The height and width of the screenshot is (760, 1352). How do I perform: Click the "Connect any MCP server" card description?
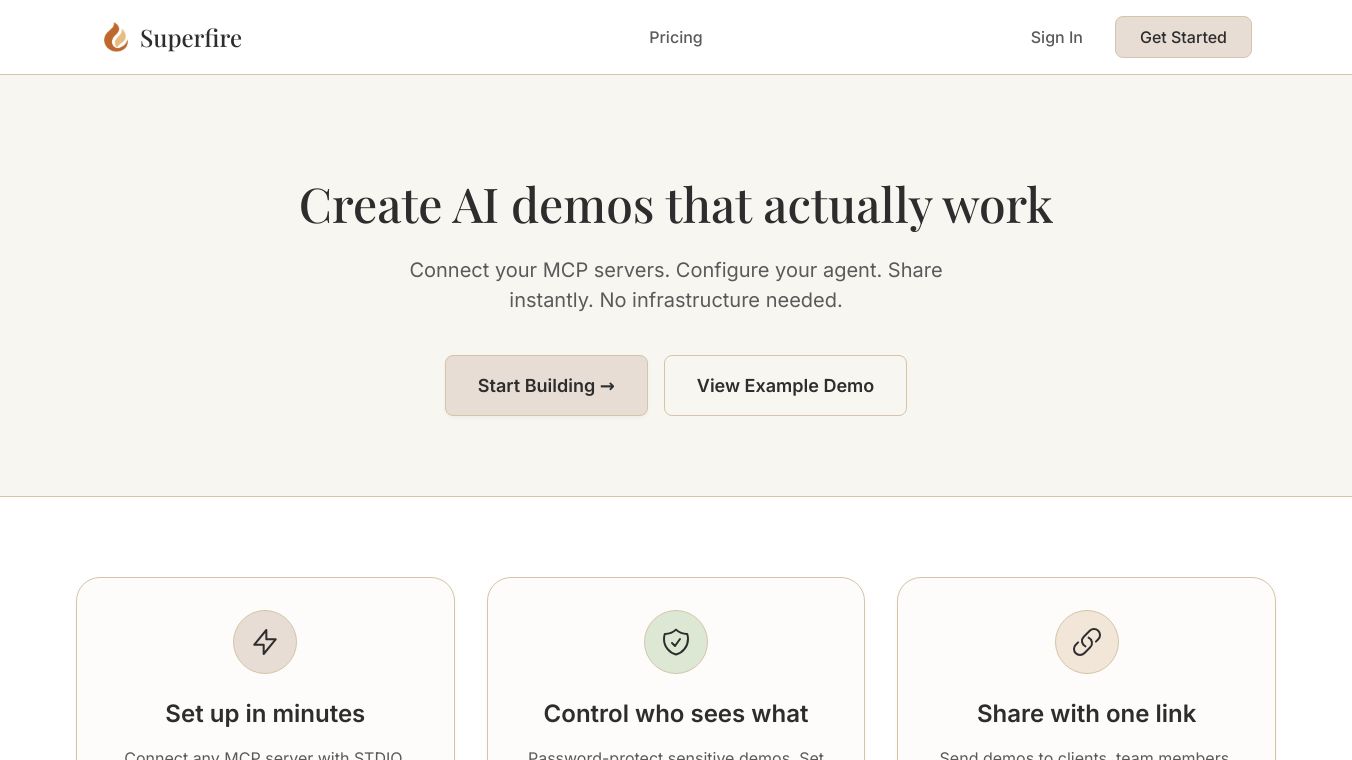coord(264,755)
